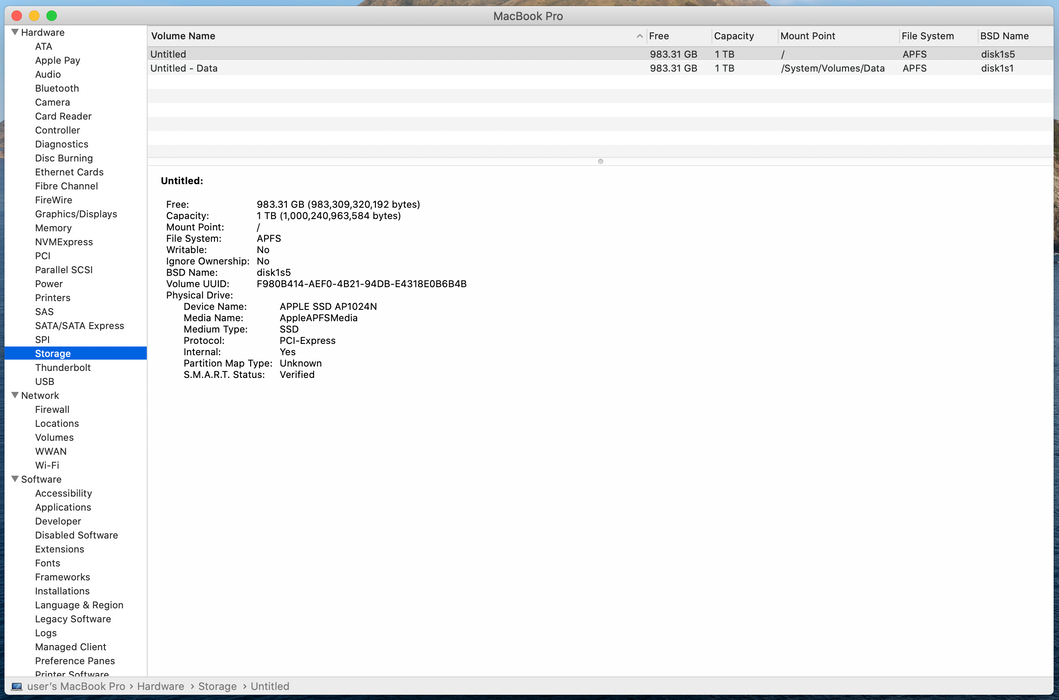
Task: Select Logs in the sidebar
Action: 46,633
